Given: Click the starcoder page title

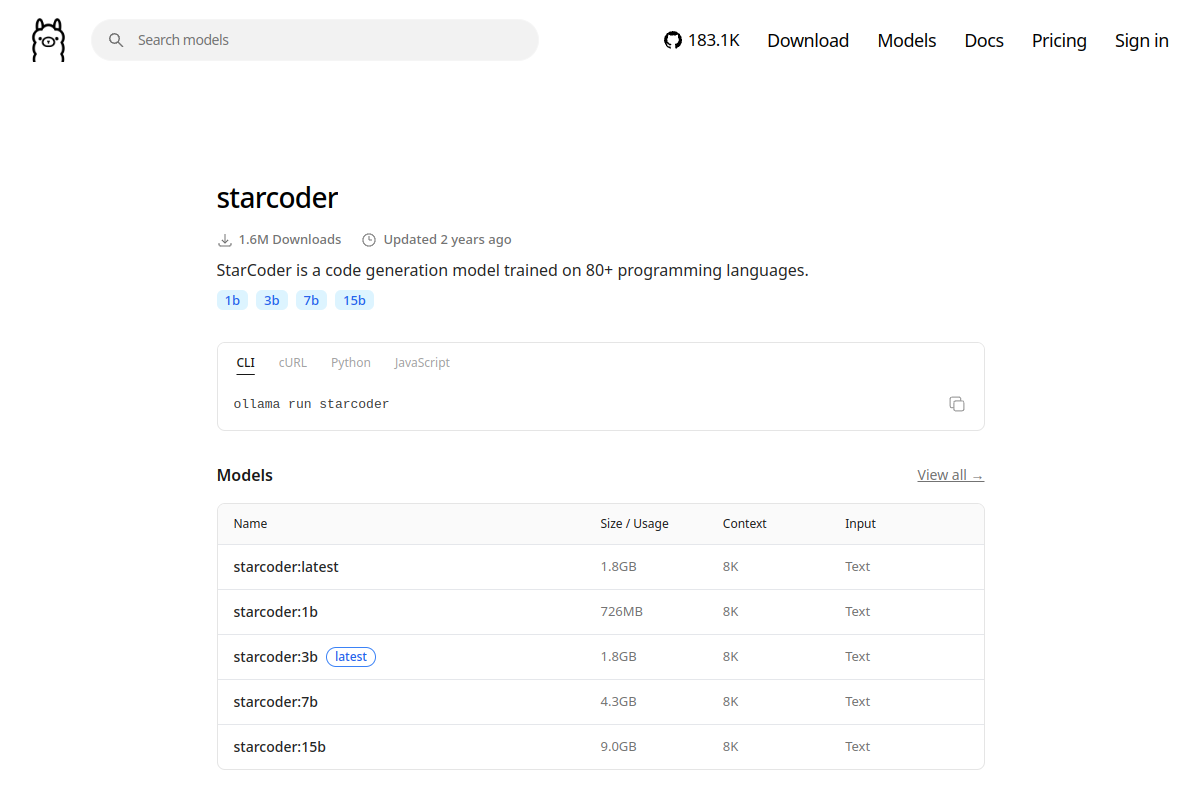Looking at the screenshot, I should click(x=277, y=198).
